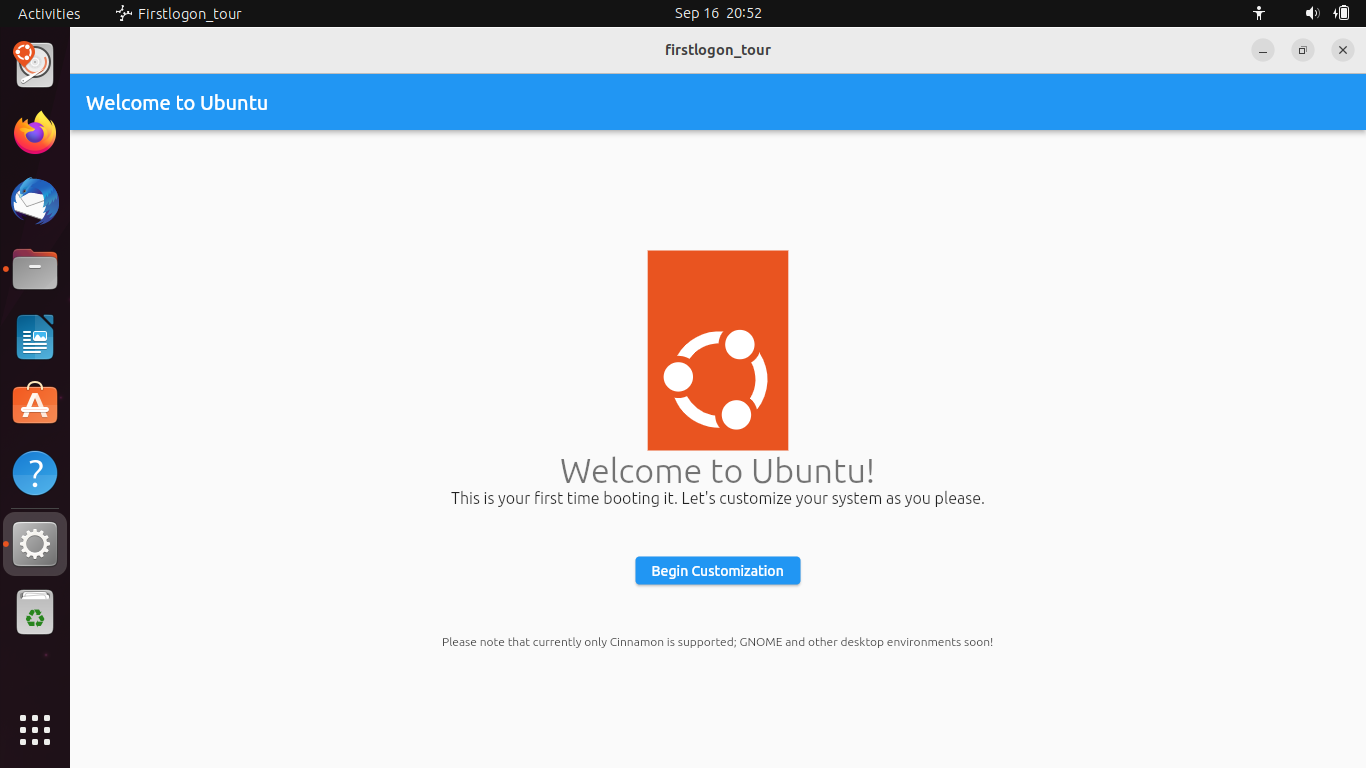Screen dimensions: 1366x768
Task: Open the clock and calendar panel
Action: pos(718,13)
